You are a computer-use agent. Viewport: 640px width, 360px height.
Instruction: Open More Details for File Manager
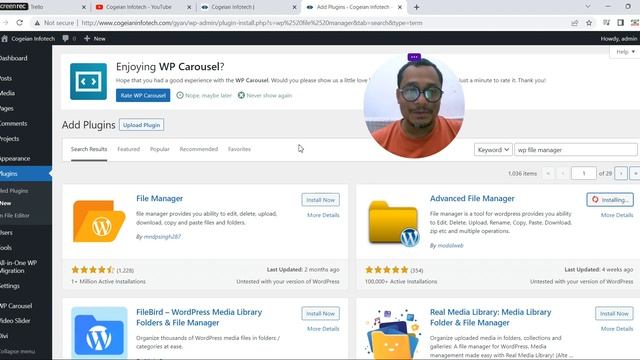[x=323, y=215]
